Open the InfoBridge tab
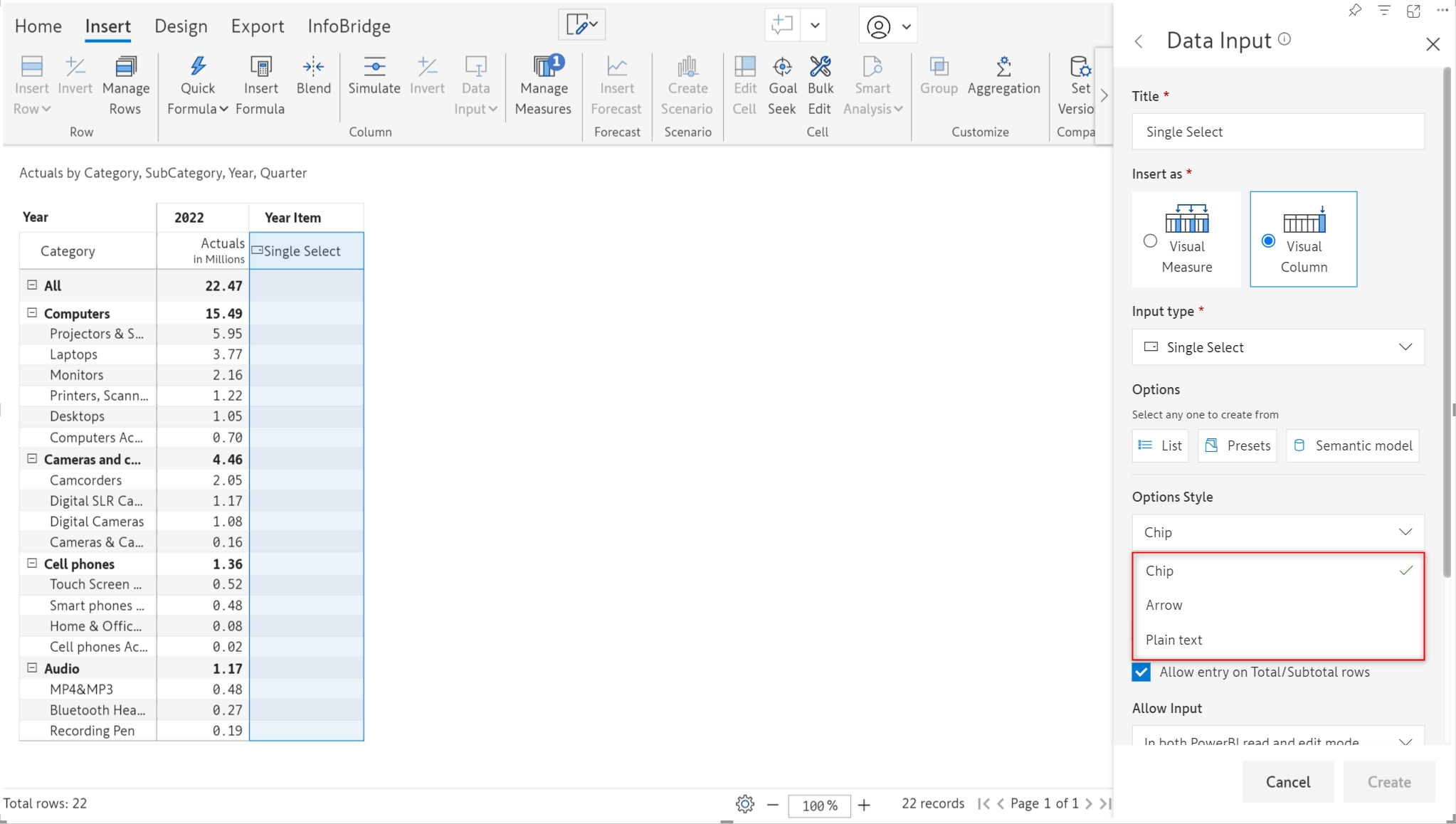The width and height of the screenshot is (1456, 824). pos(349,26)
